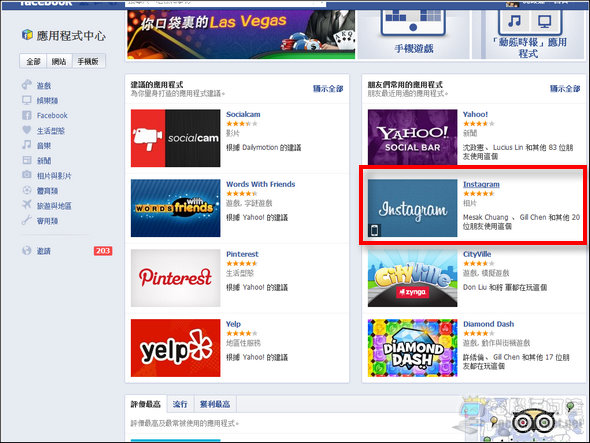Select the camera photos and videos icon

[x=27, y=175]
